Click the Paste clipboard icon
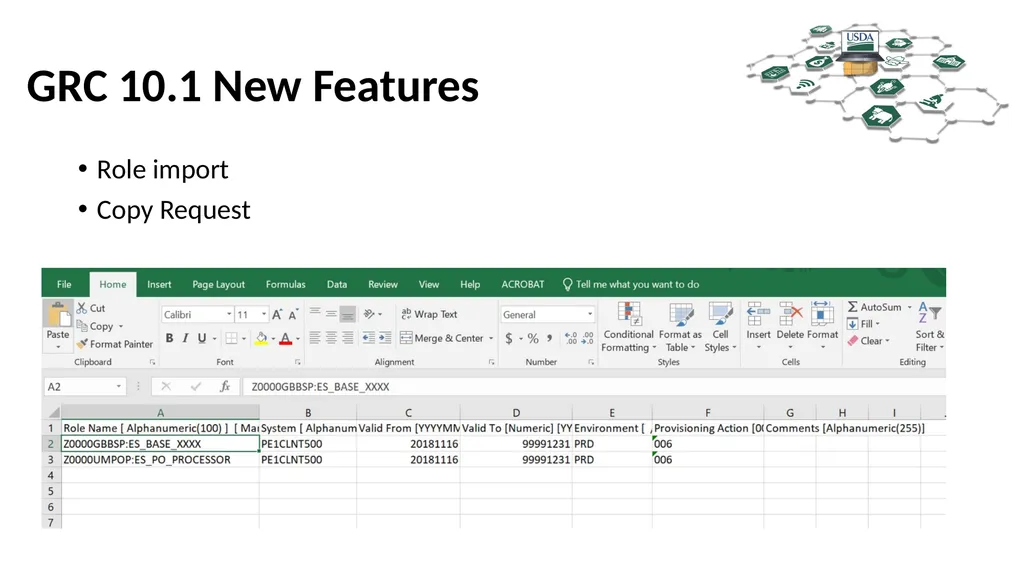Viewport: 1024px width, 575px height. (57, 314)
